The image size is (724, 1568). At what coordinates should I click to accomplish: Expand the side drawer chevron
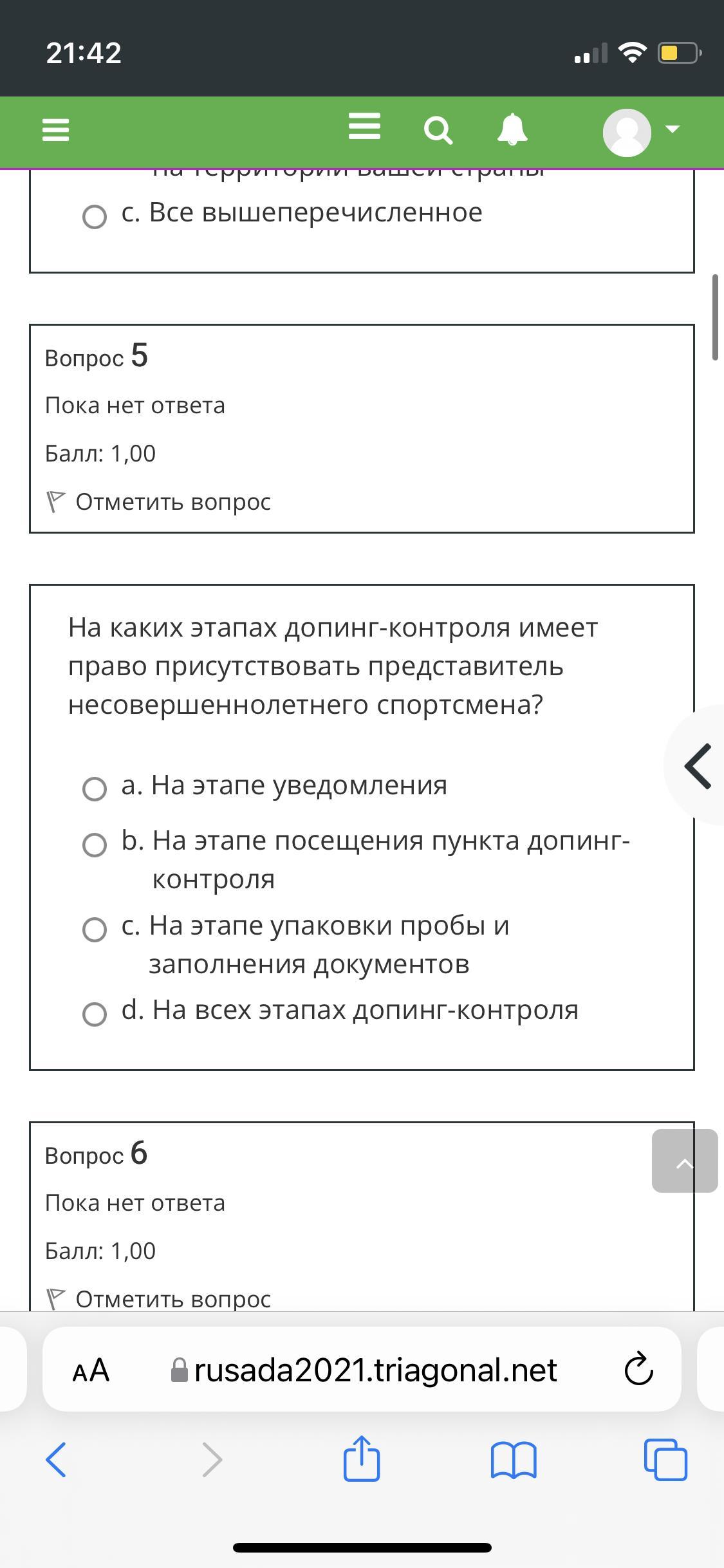pyautogui.click(x=697, y=765)
